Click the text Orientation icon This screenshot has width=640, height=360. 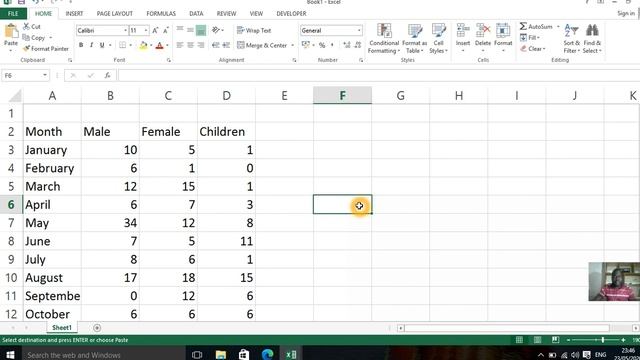click(x=216, y=30)
